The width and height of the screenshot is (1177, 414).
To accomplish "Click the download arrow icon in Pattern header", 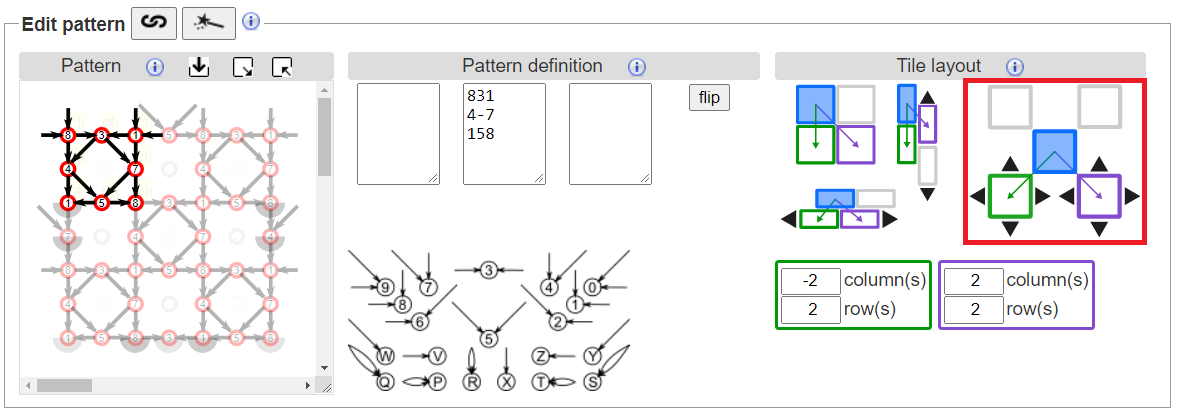I will 199,67.
